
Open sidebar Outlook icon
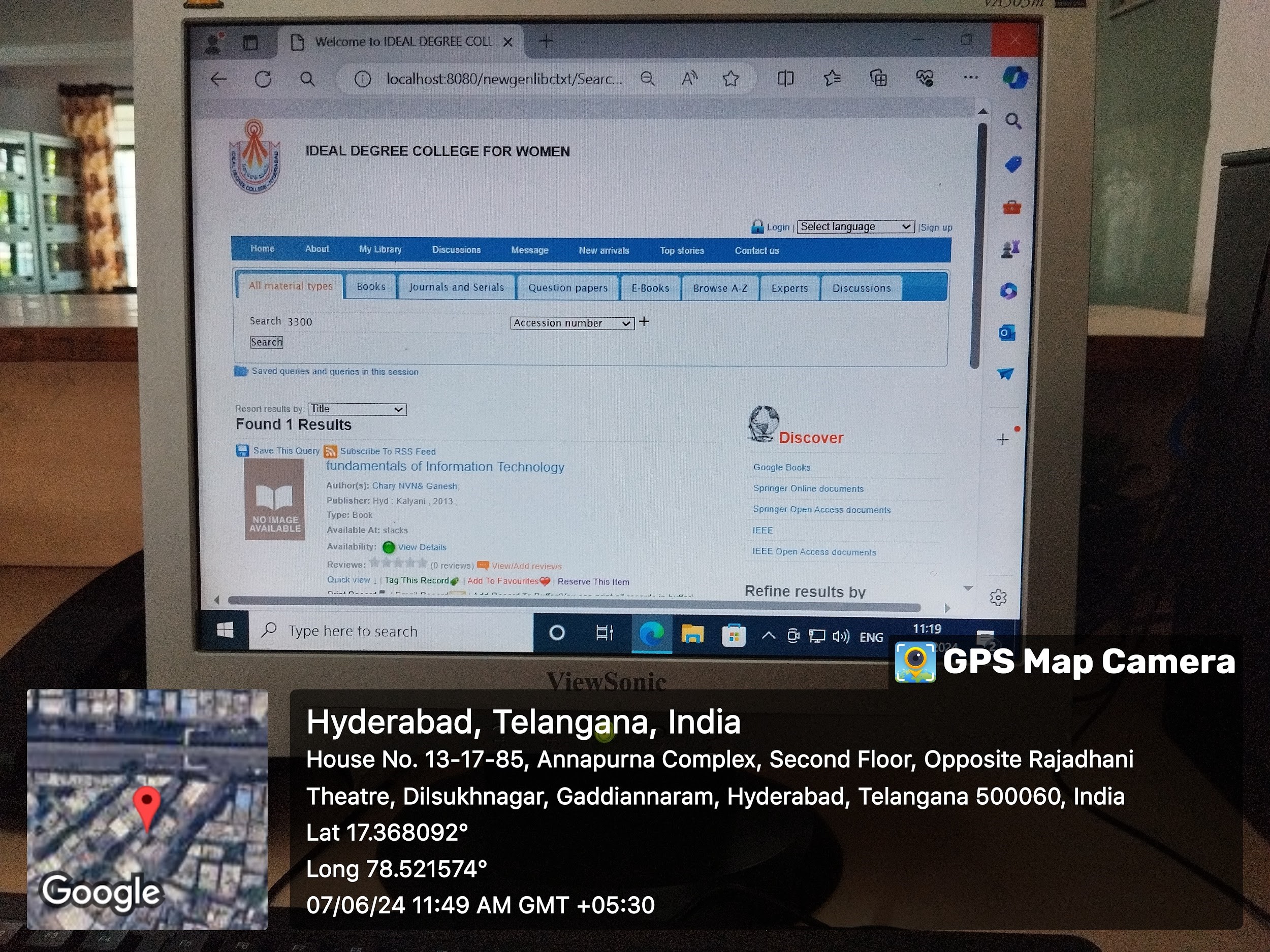pyautogui.click(x=1007, y=333)
